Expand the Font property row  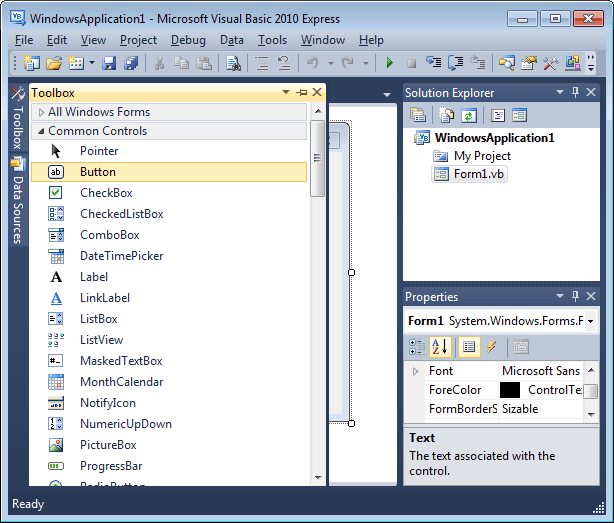pyautogui.click(x=415, y=372)
